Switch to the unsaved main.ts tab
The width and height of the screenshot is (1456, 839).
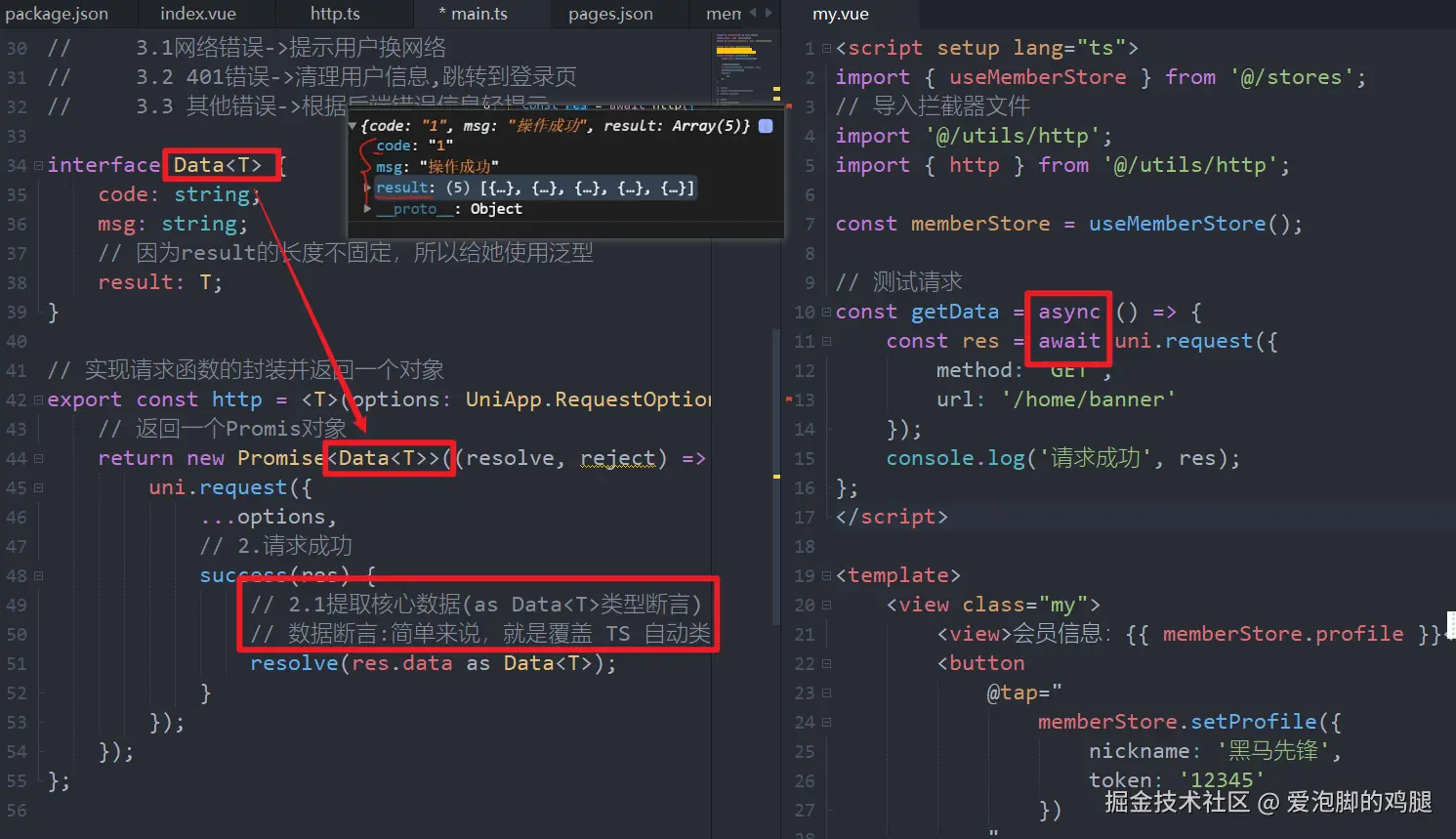473,14
